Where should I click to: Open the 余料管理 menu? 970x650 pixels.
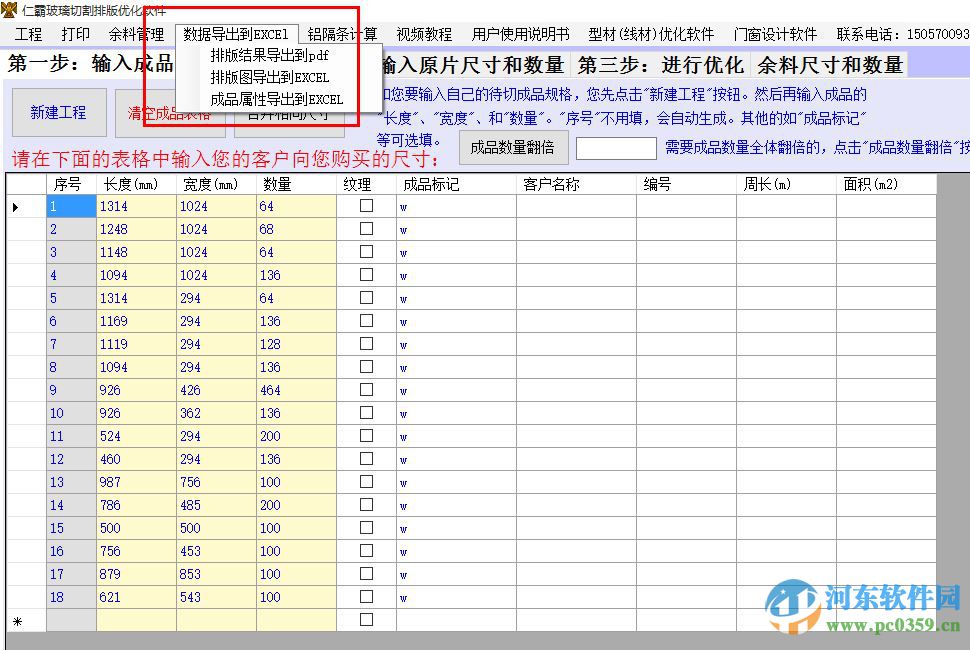point(135,33)
